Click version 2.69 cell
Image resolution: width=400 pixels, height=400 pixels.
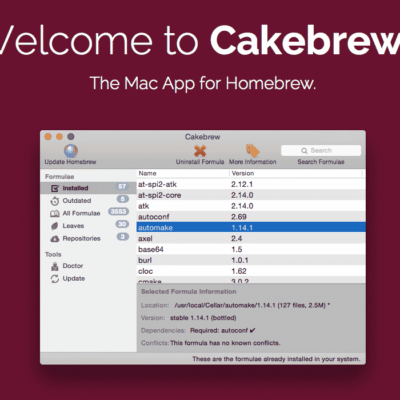pos(239,217)
